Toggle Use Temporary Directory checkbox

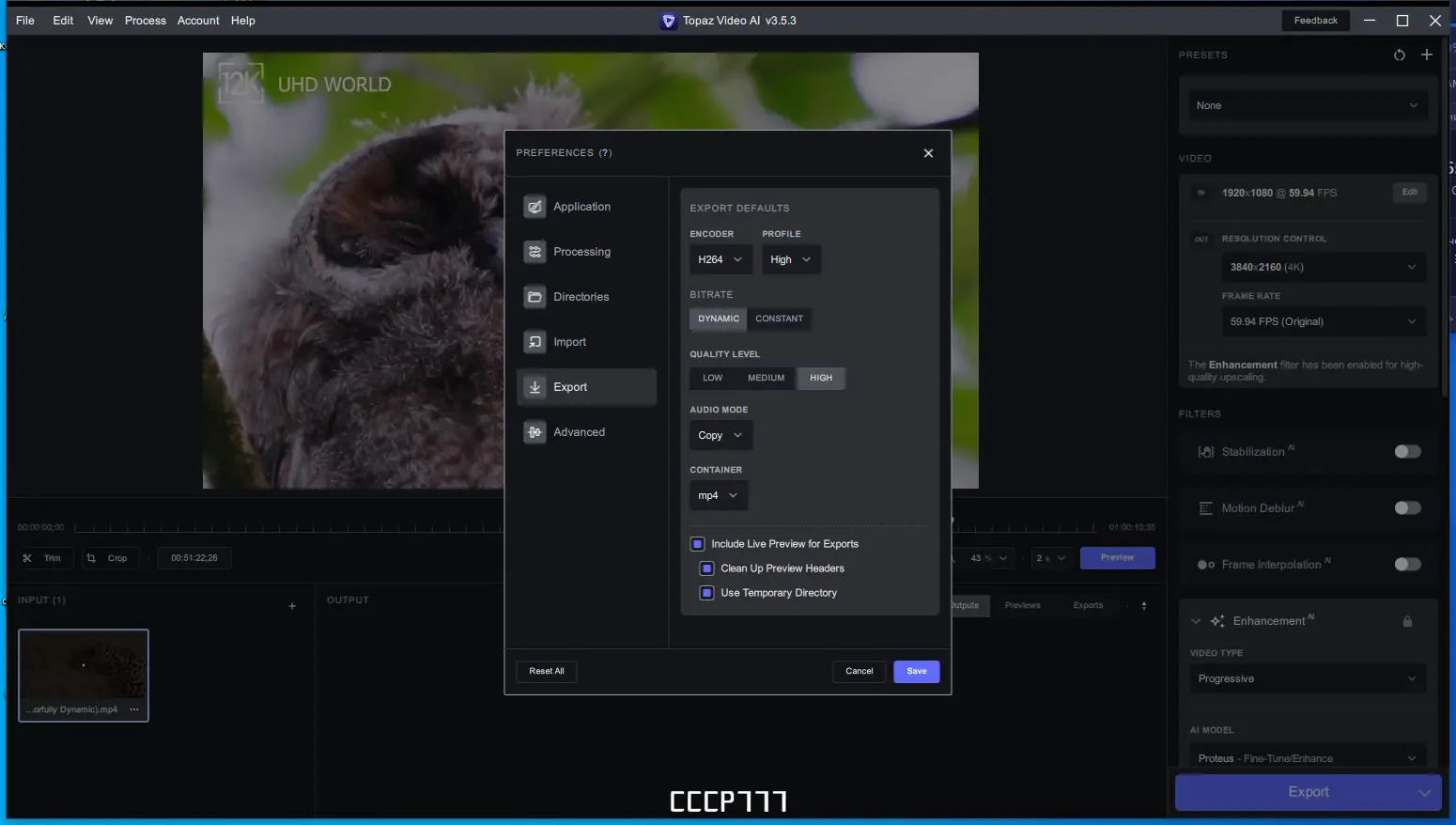[707, 593]
